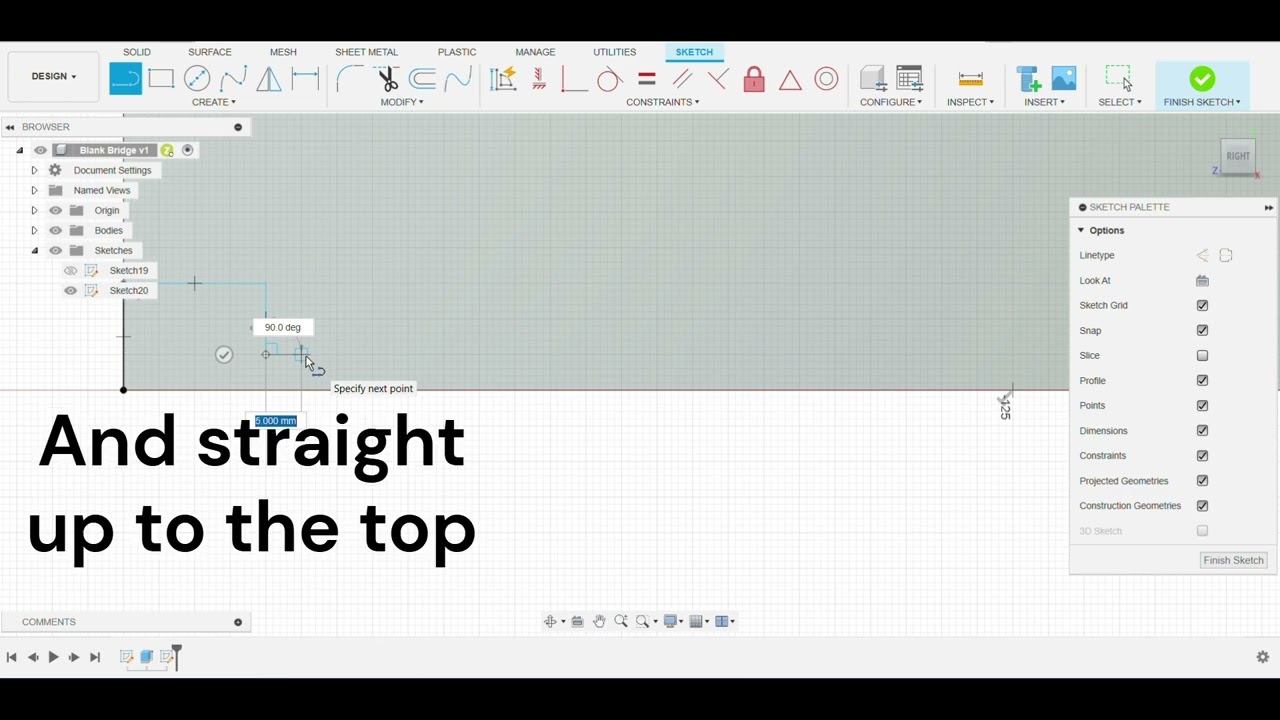Toggle the Projected Geometries checkbox

(1202, 481)
